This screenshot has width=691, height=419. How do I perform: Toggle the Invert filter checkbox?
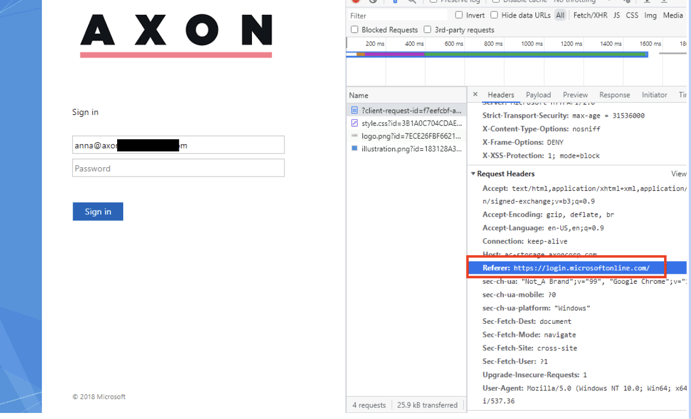click(459, 15)
